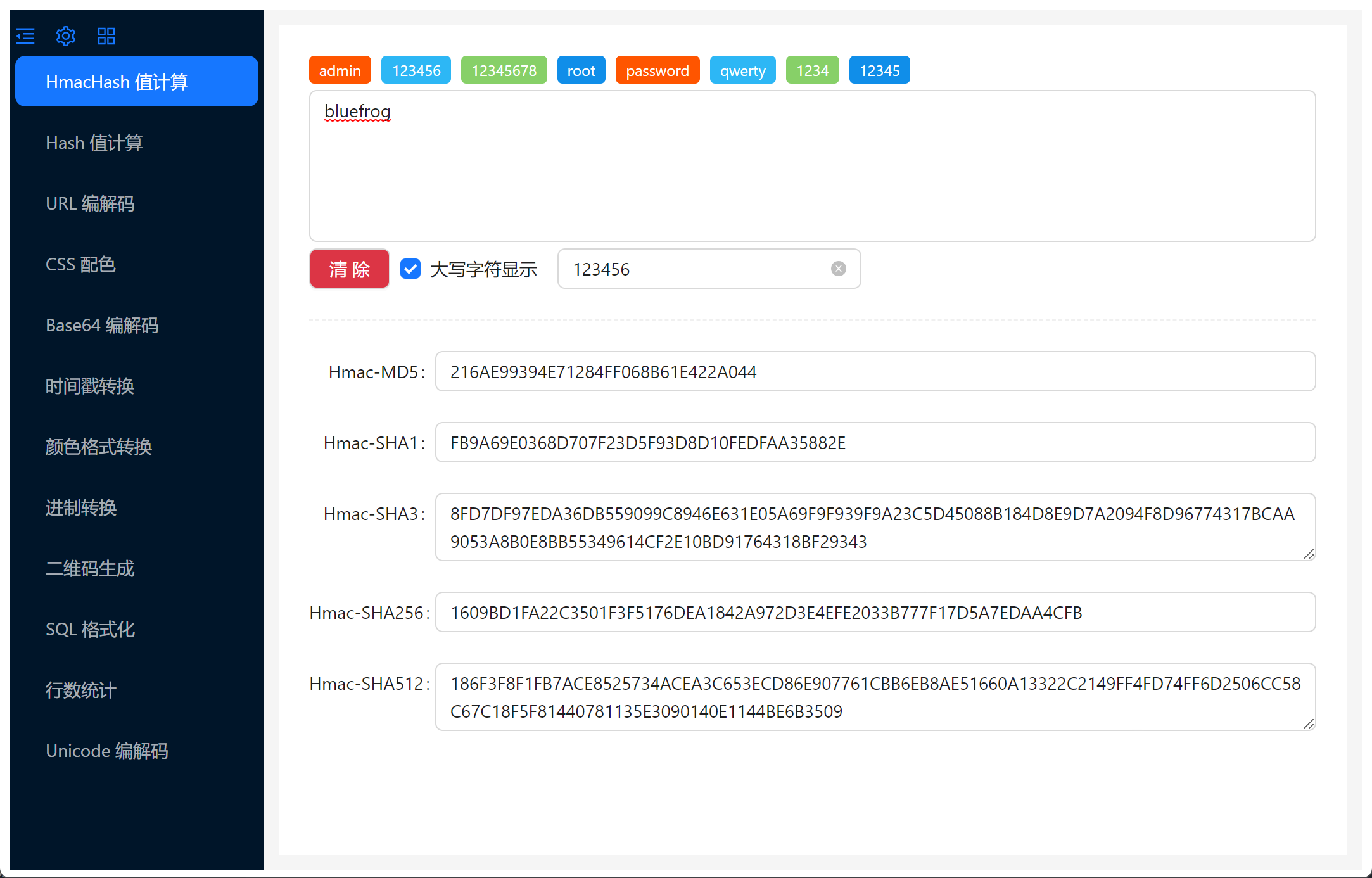Select the qwerty preset tag
The image size is (1372, 878).
(742, 70)
